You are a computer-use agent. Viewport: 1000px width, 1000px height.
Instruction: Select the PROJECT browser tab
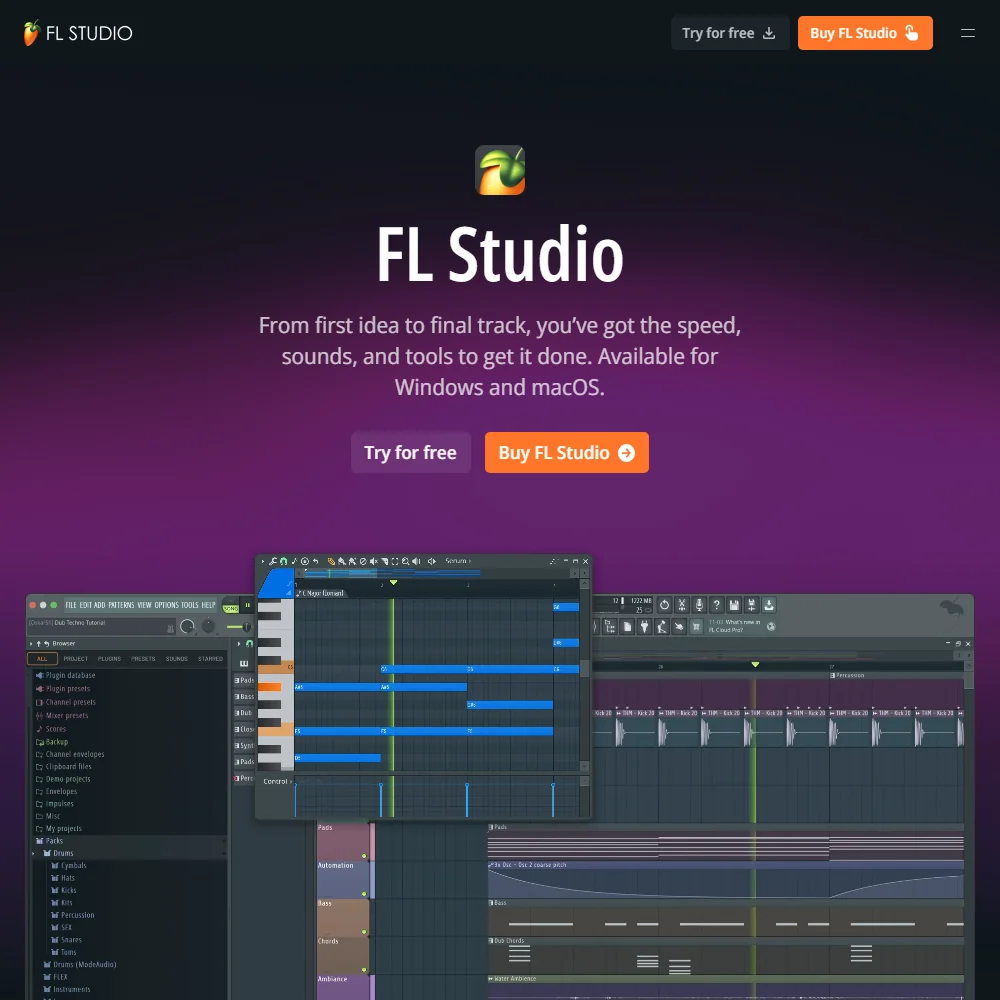[76, 658]
